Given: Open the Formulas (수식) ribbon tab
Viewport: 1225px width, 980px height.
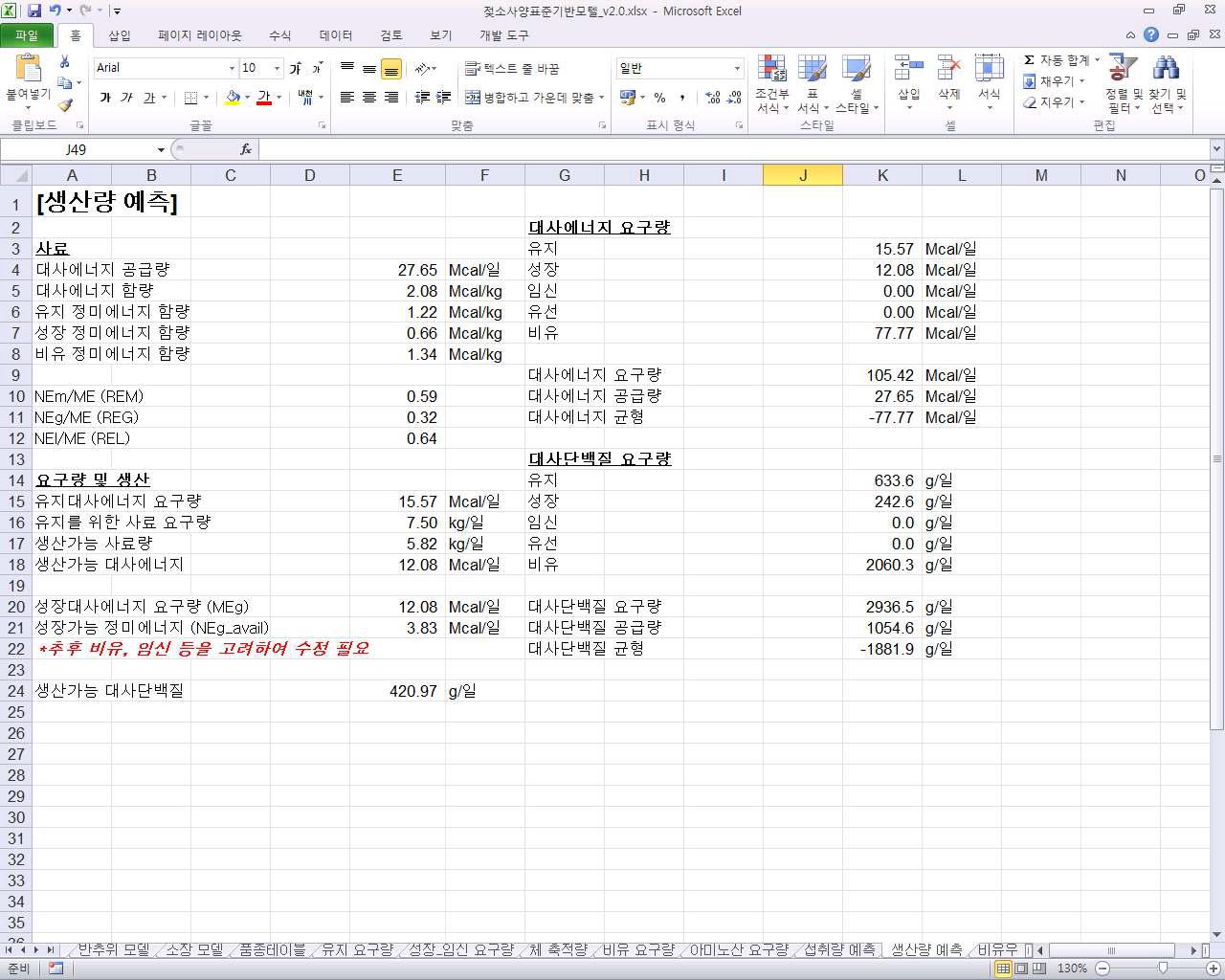Looking at the screenshot, I should click(x=279, y=35).
